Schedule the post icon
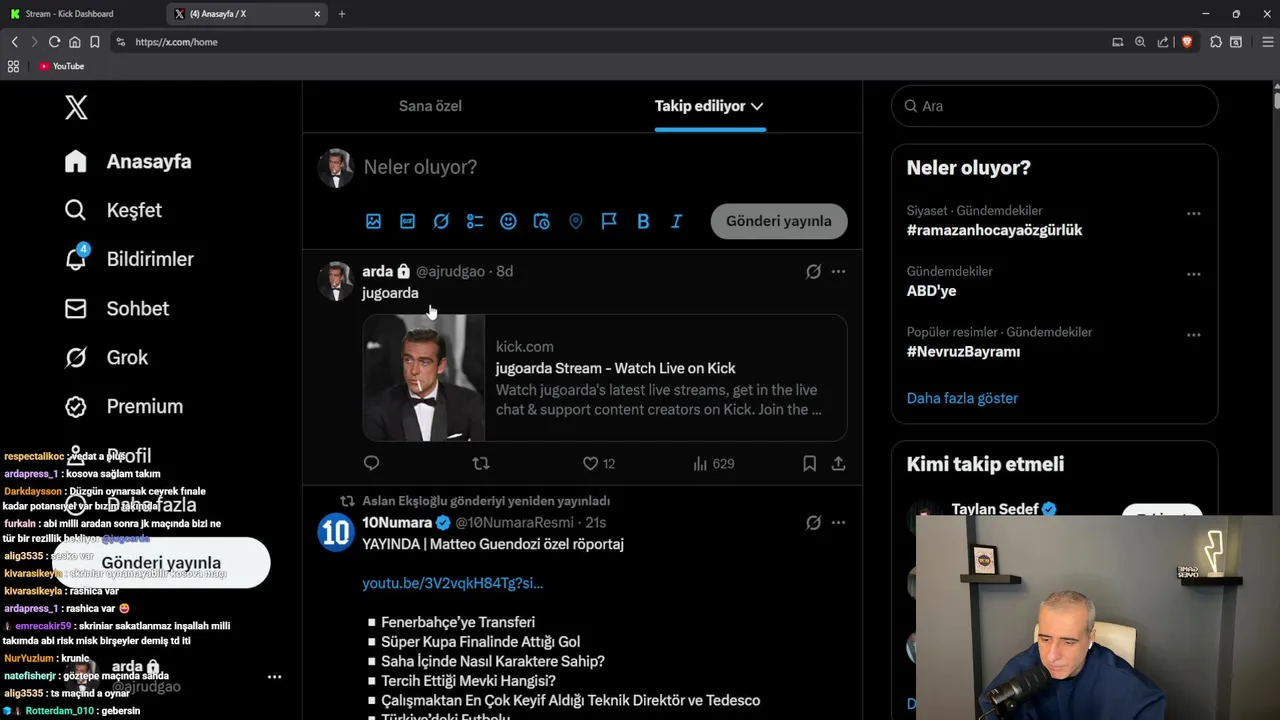Viewport: 1280px width, 720px height. pos(542,221)
